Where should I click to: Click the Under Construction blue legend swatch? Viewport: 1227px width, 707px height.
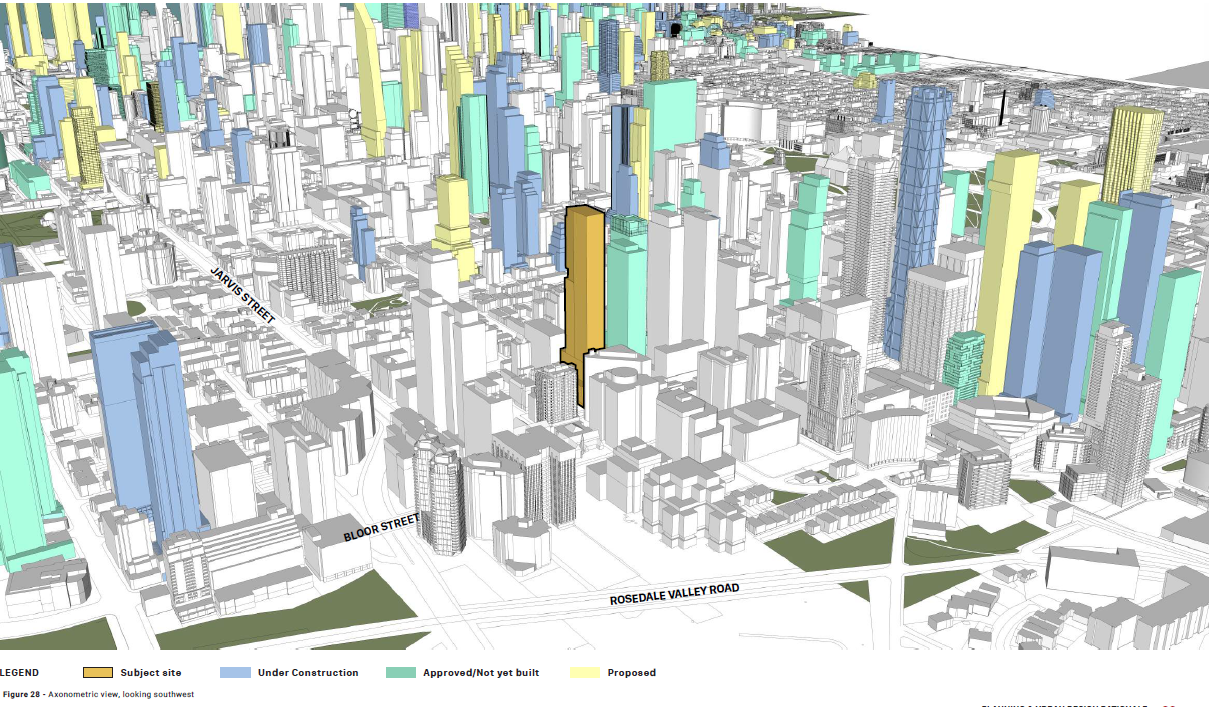235,672
